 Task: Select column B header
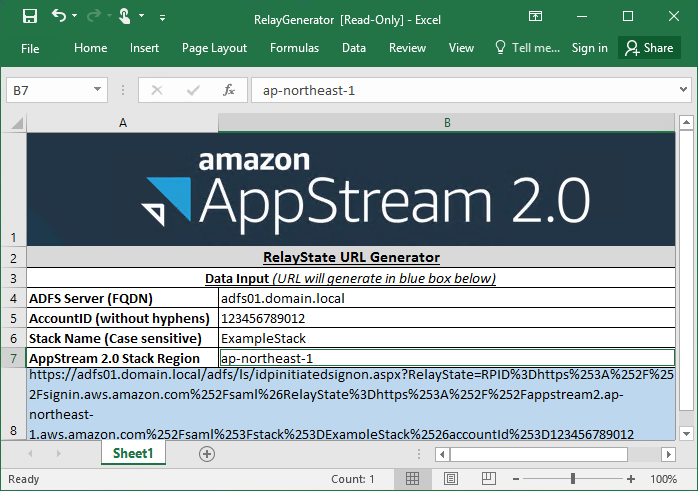pyautogui.click(x=447, y=123)
